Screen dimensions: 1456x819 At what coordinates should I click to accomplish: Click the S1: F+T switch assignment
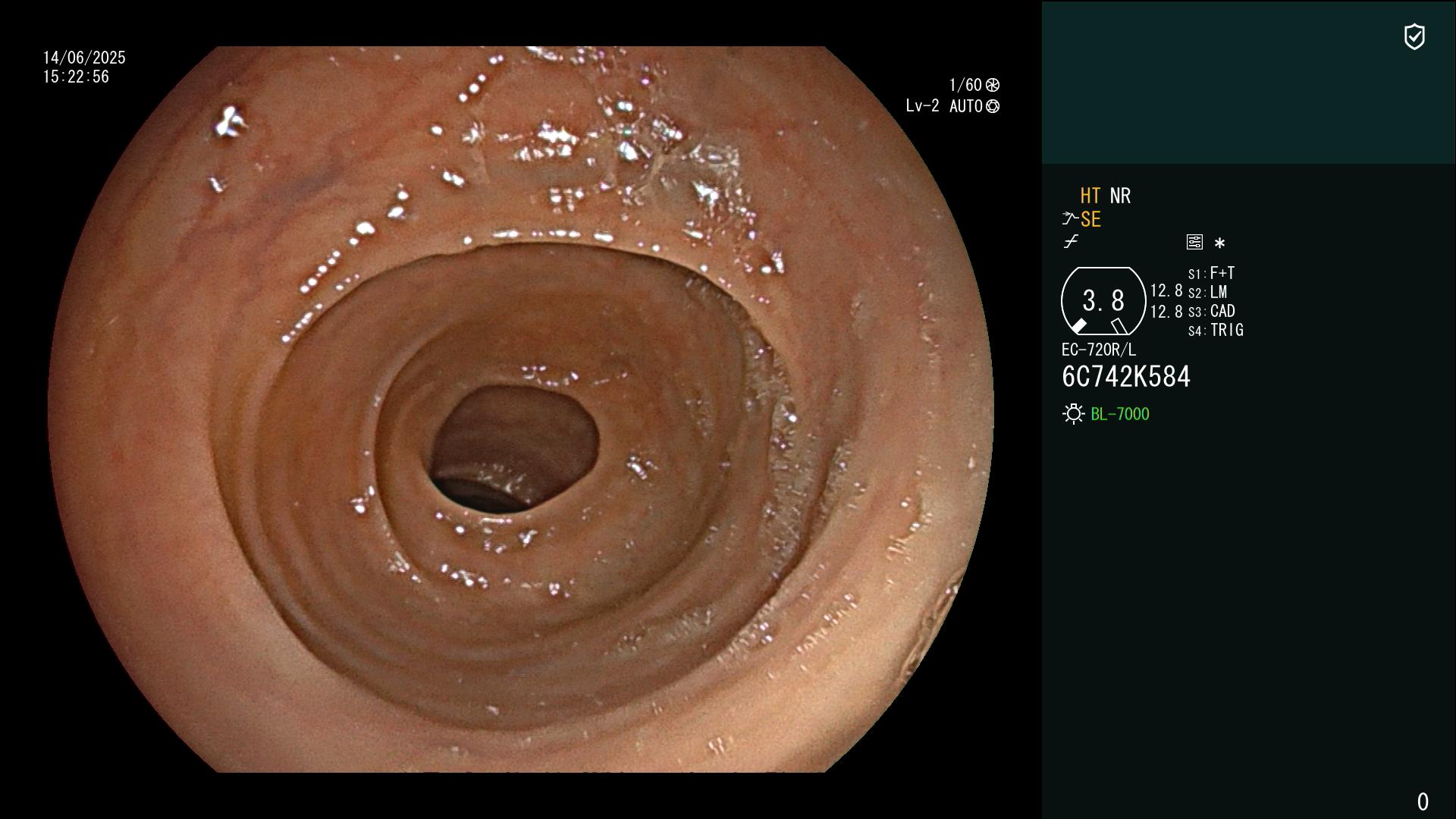point(1211,273)
